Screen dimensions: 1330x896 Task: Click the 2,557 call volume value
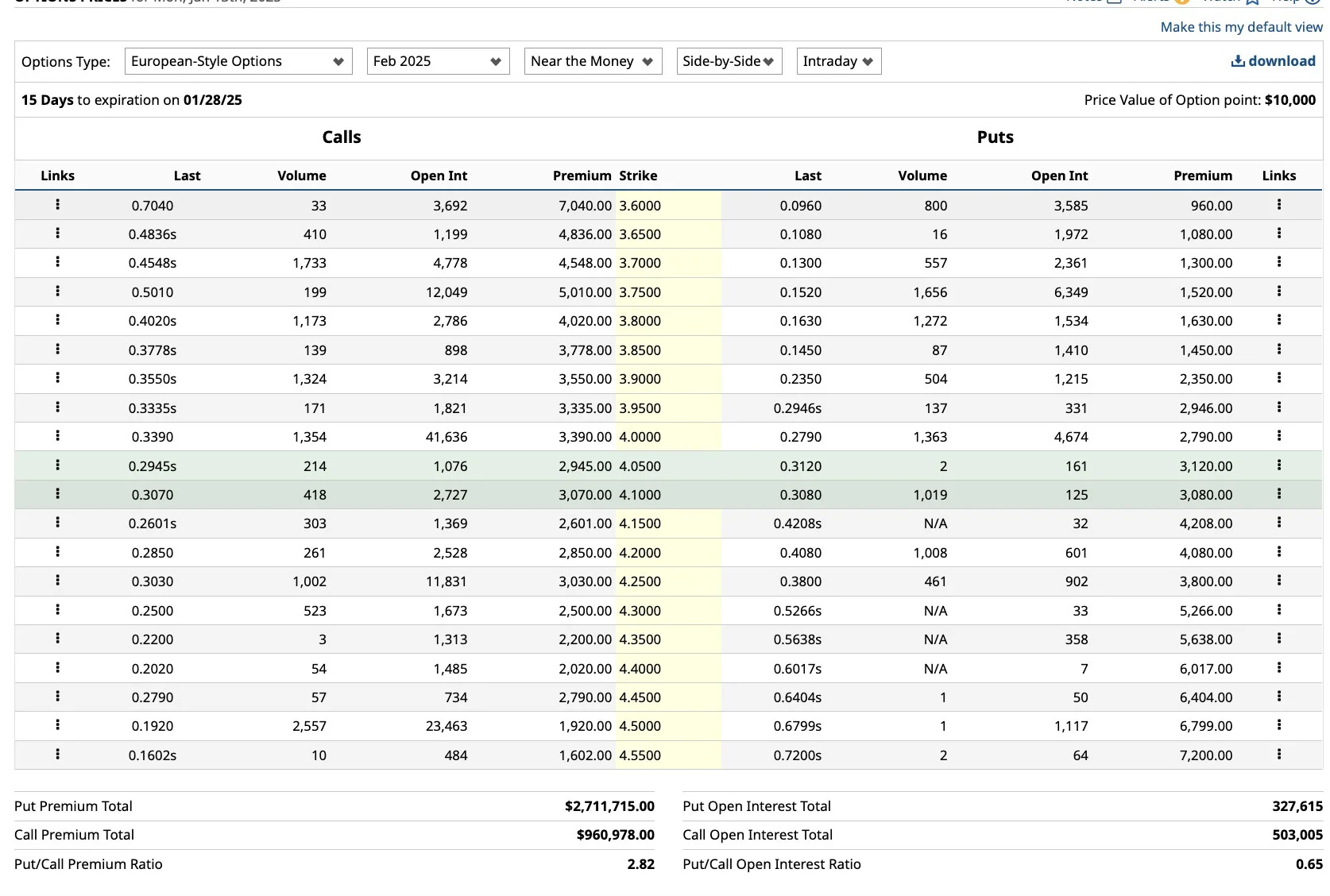310,726
